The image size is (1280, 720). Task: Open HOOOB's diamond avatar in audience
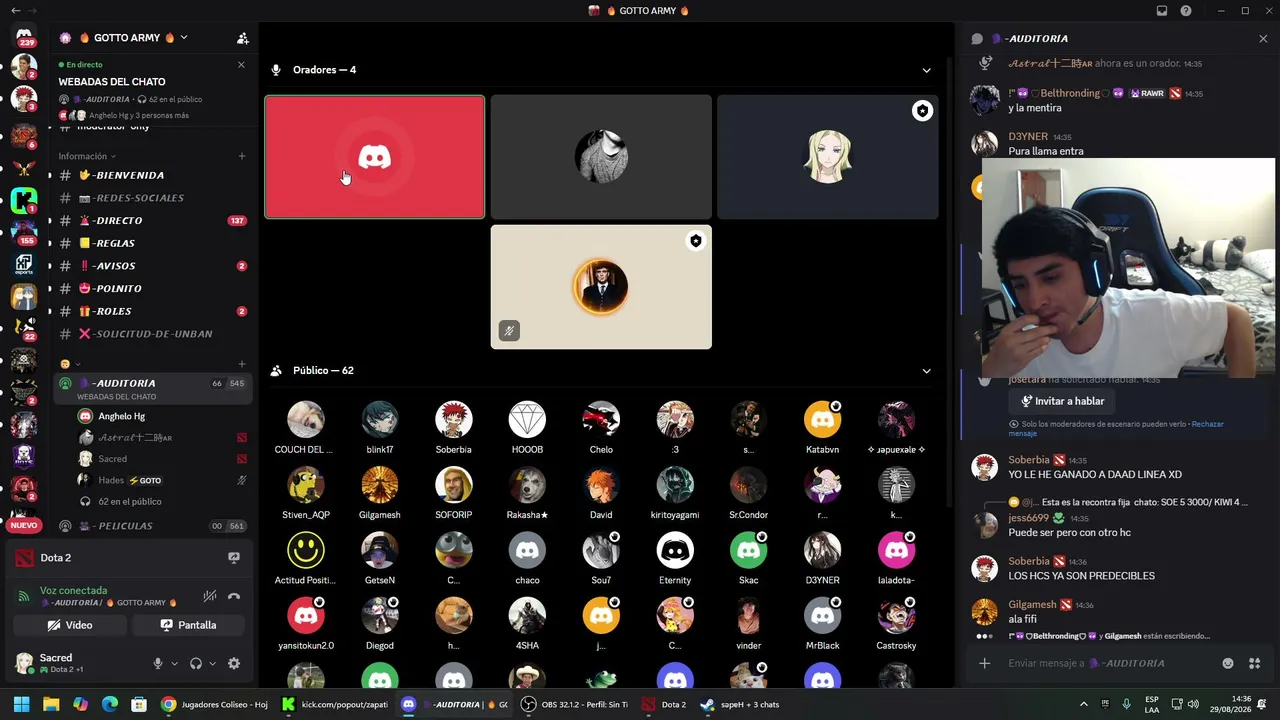coord(527,419)
